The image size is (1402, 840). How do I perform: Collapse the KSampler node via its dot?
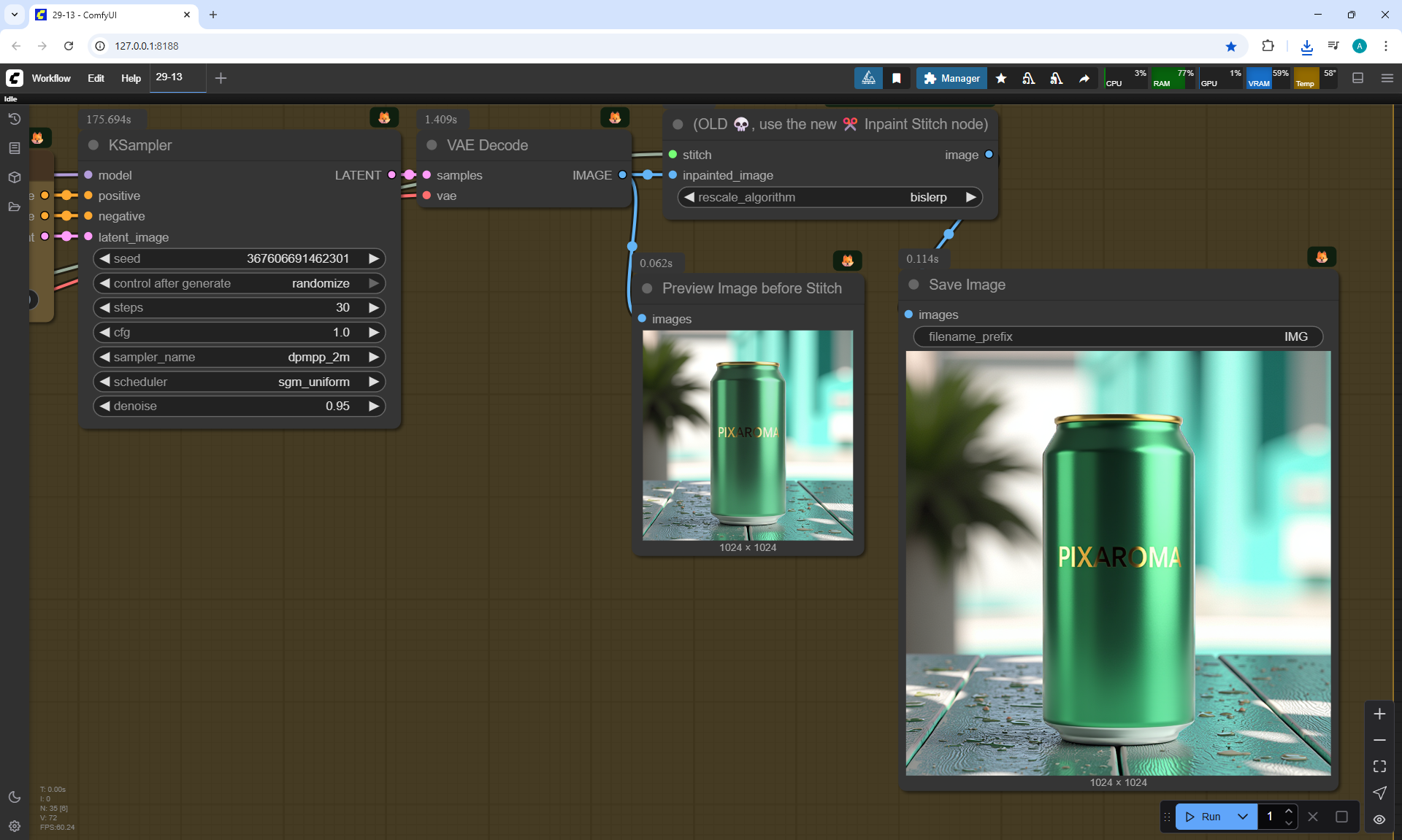93,145
